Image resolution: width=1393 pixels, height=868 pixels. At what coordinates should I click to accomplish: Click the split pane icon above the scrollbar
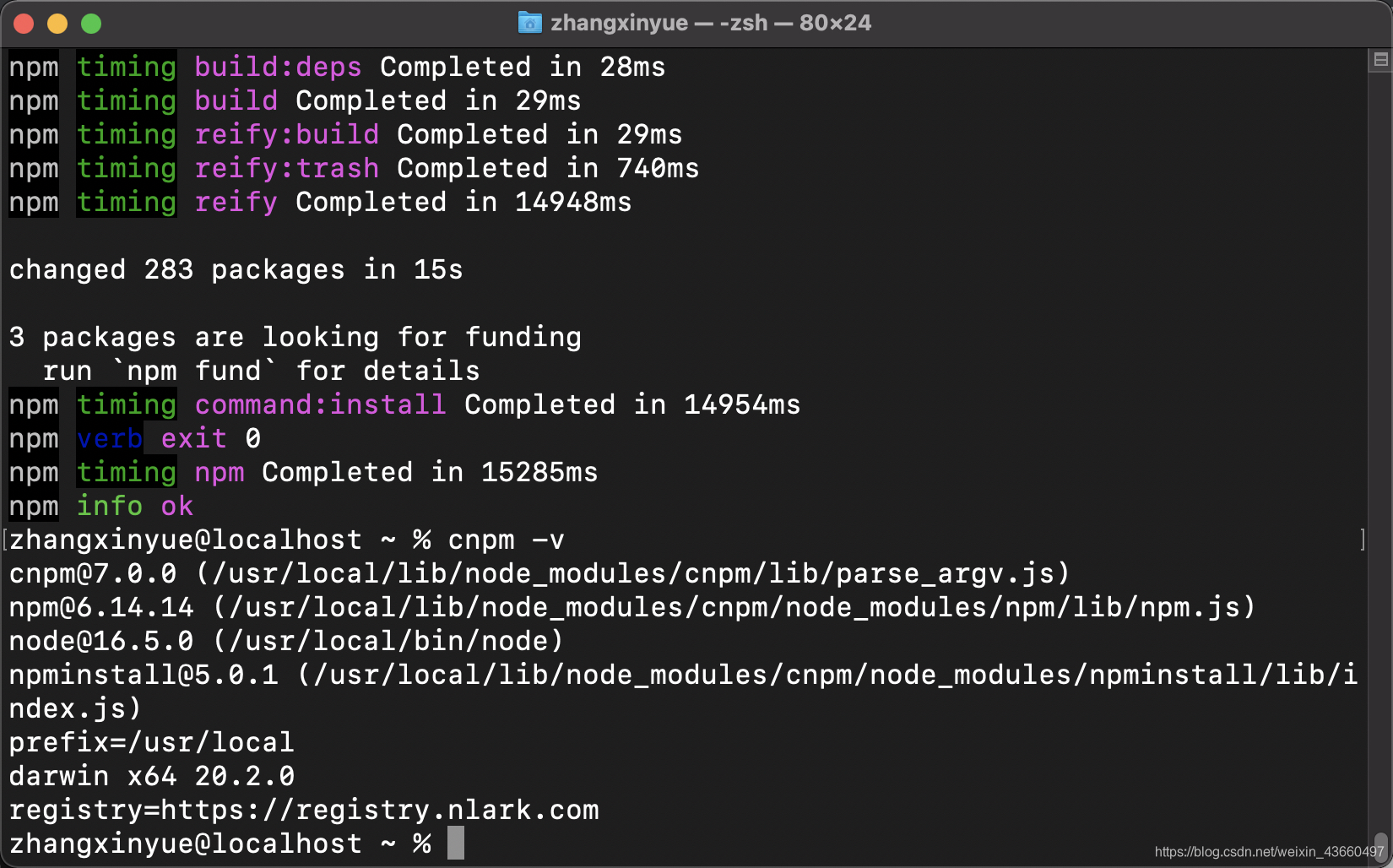click(x=1381, y=59)
